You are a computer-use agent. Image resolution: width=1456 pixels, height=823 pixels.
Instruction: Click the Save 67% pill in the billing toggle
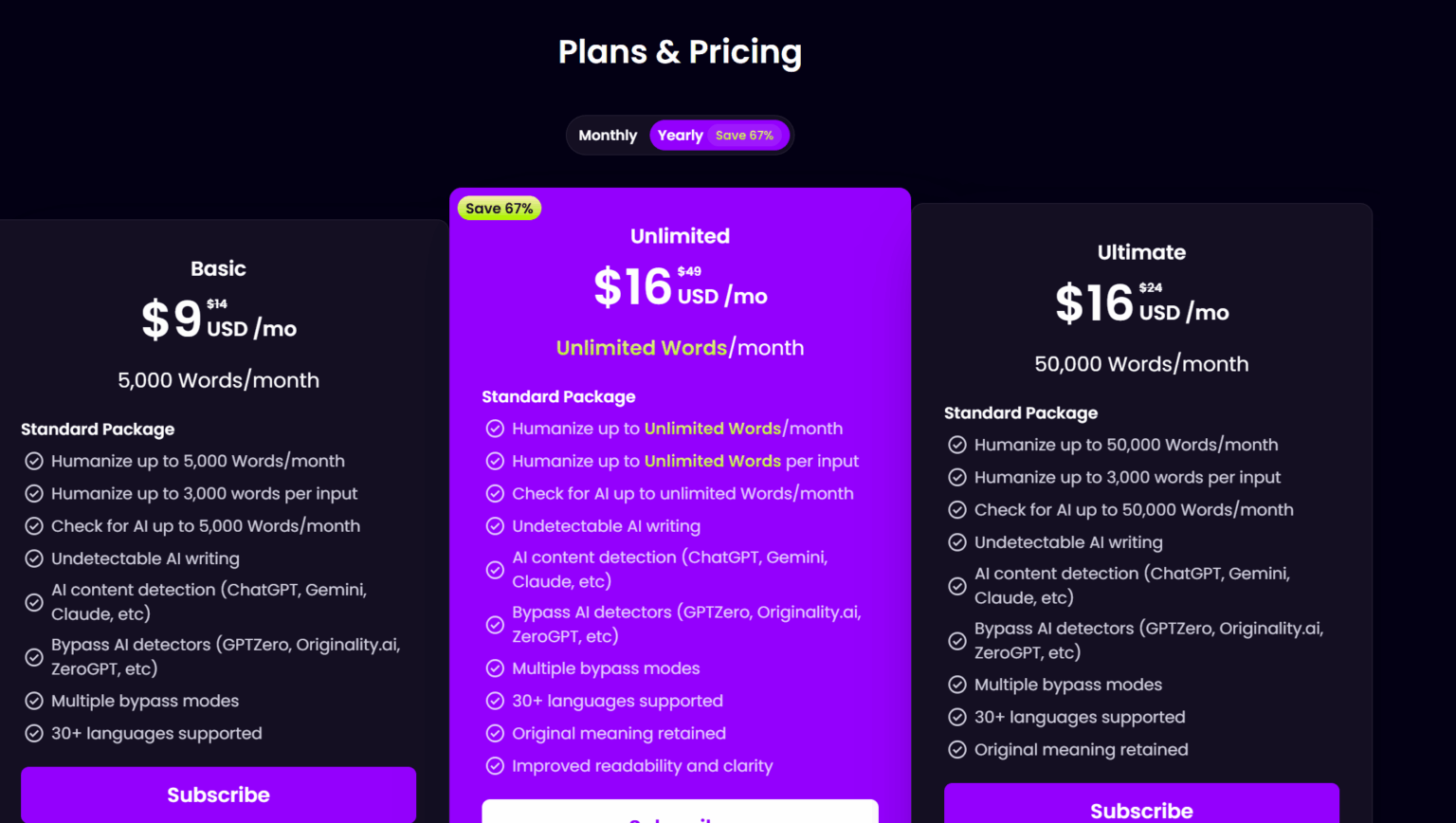(x=744, y=136)
